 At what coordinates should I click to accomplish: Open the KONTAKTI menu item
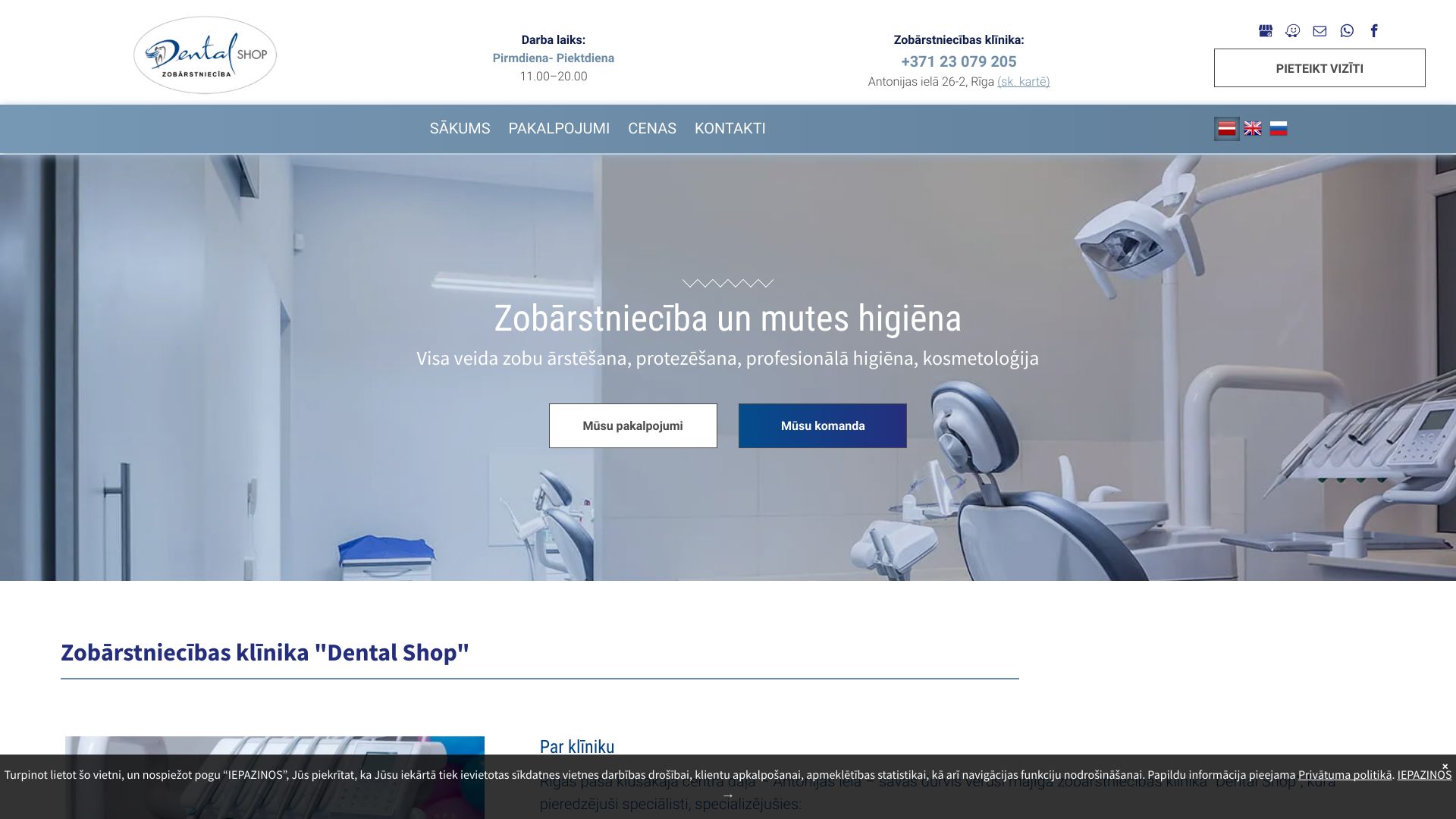pyautogui.click(x=730, y=128)
